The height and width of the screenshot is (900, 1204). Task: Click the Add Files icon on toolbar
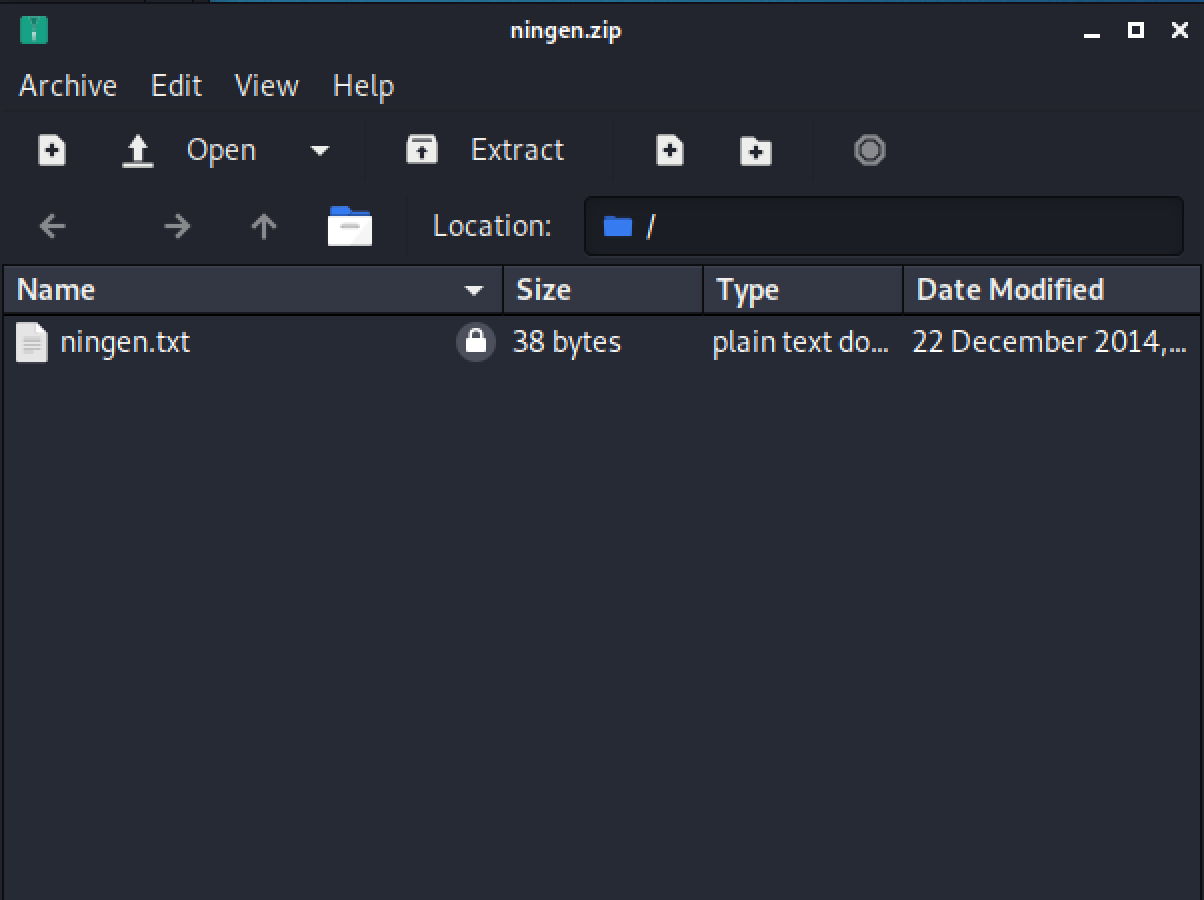pos(669,150)
